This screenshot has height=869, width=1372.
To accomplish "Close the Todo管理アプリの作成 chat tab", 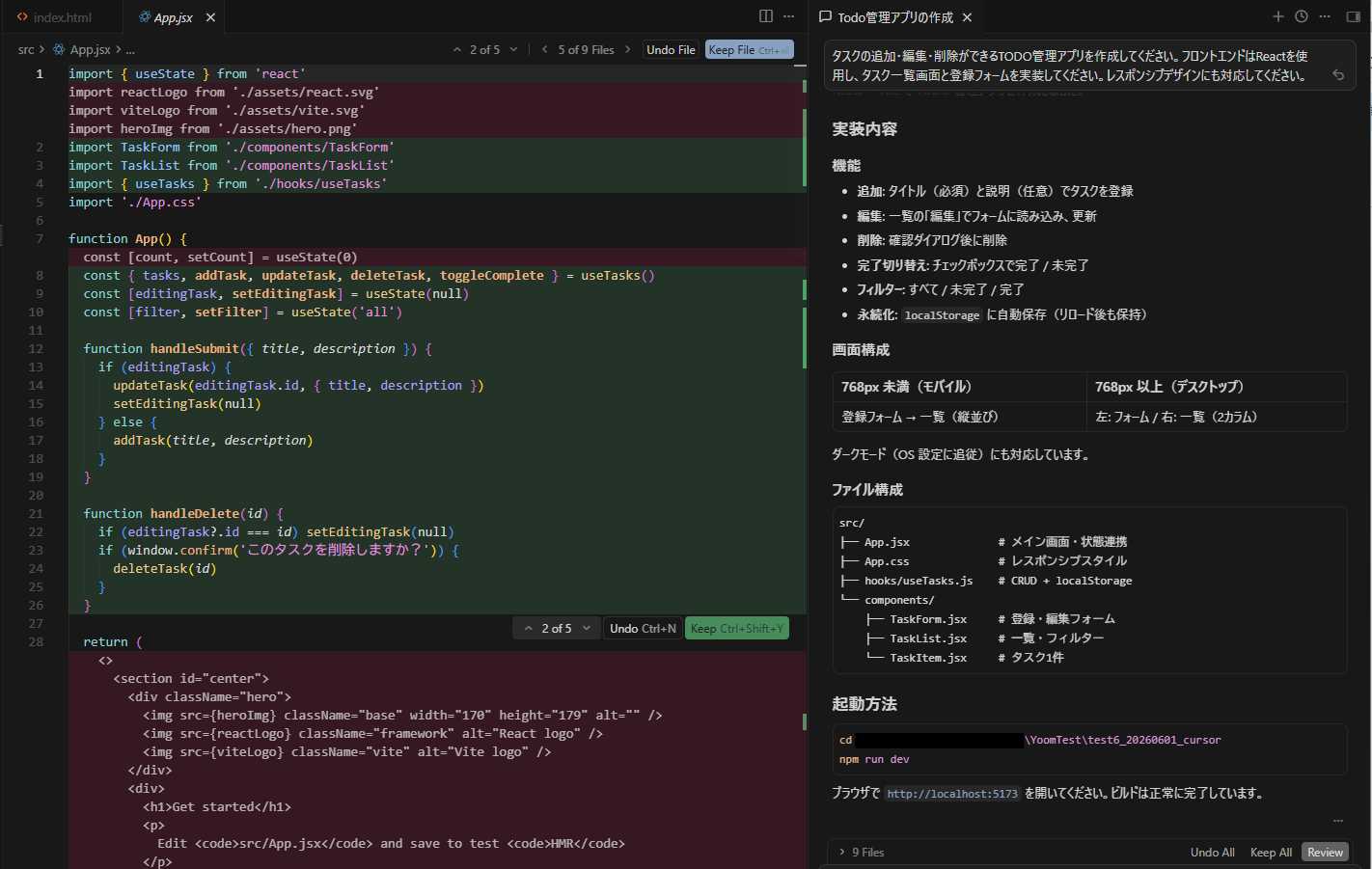I will pyautogui.click(x=967, y=17).
